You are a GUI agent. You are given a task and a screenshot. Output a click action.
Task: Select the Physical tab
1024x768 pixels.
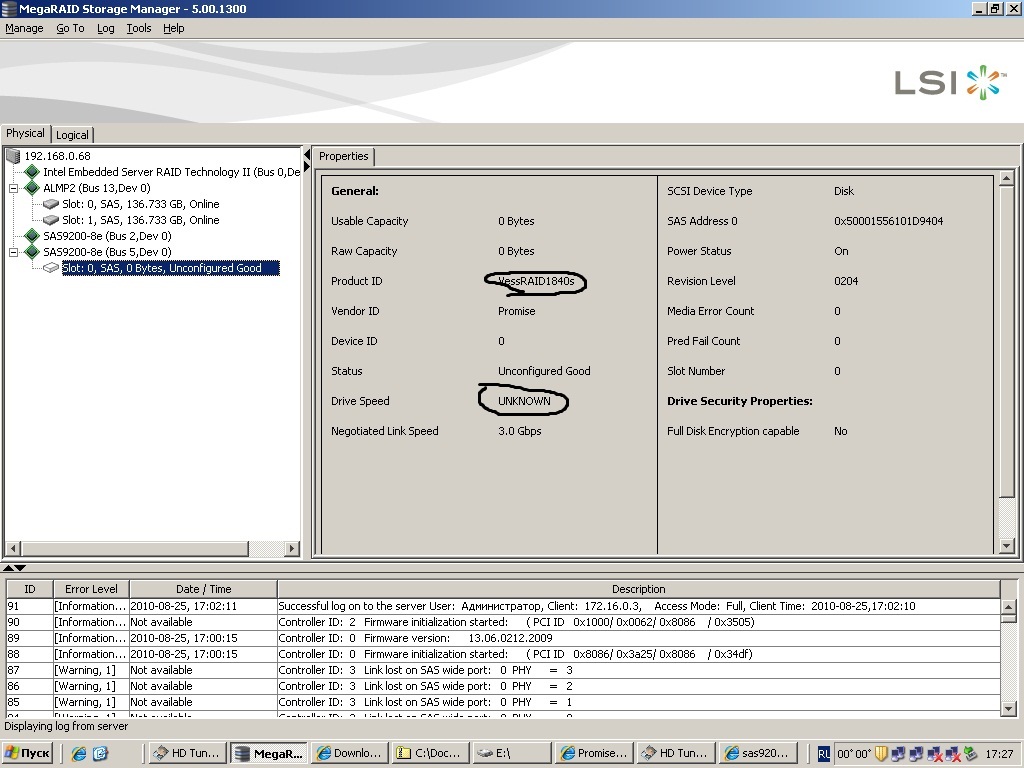point(25,133)
